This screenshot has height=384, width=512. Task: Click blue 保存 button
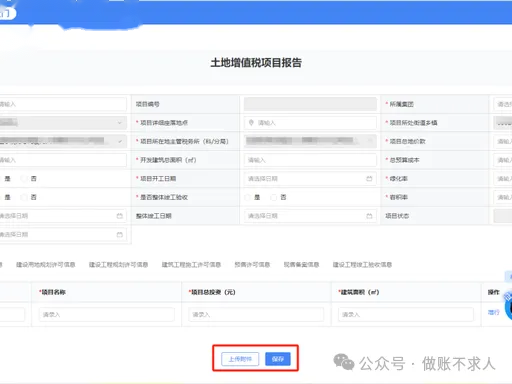point(278,359)
